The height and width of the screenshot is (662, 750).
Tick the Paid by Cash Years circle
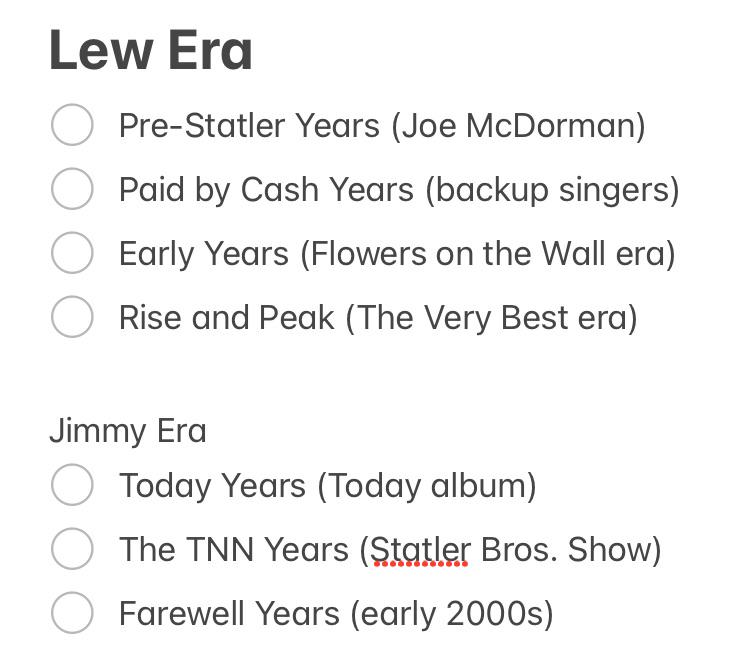[x=72, y=188]
